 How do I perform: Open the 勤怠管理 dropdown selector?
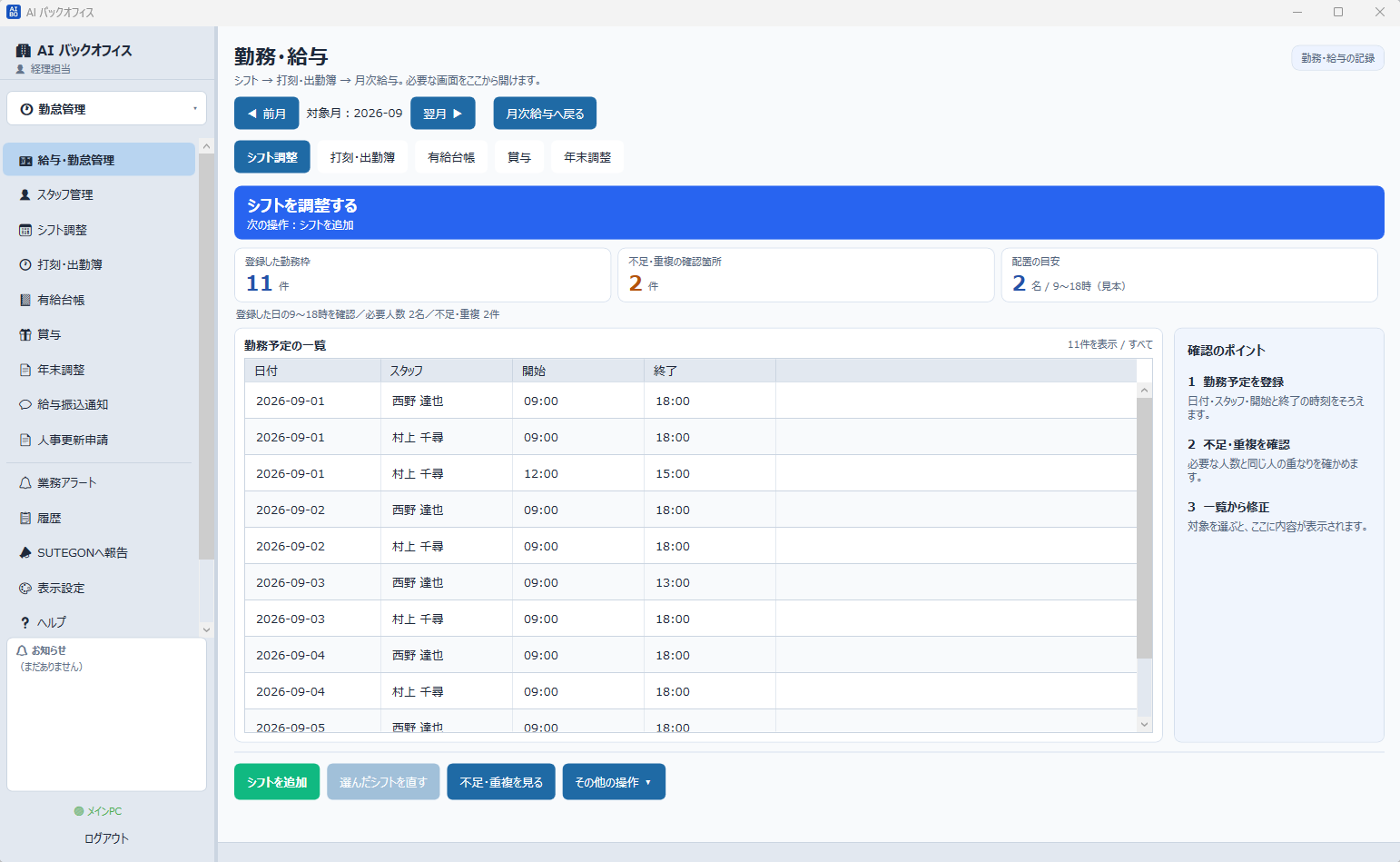[107, 109]
